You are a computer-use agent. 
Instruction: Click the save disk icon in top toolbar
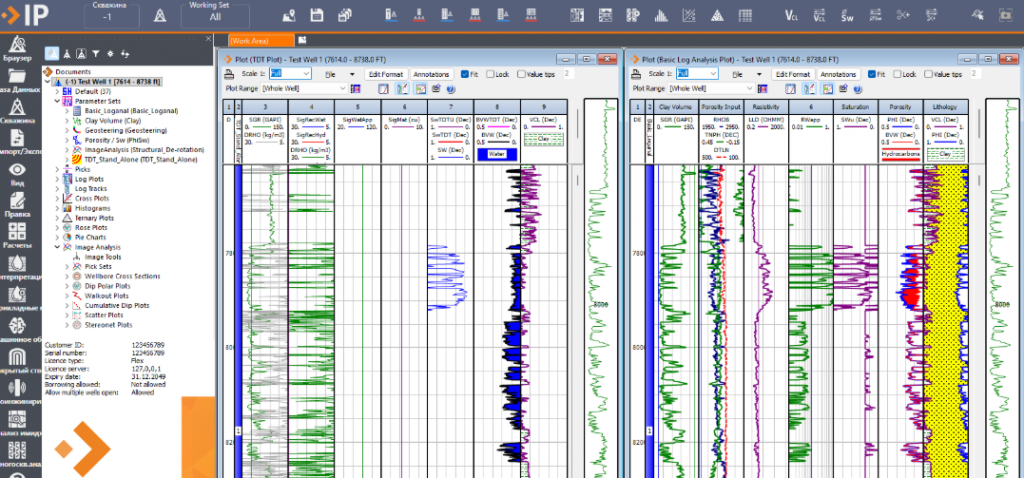tap(317, 16)
